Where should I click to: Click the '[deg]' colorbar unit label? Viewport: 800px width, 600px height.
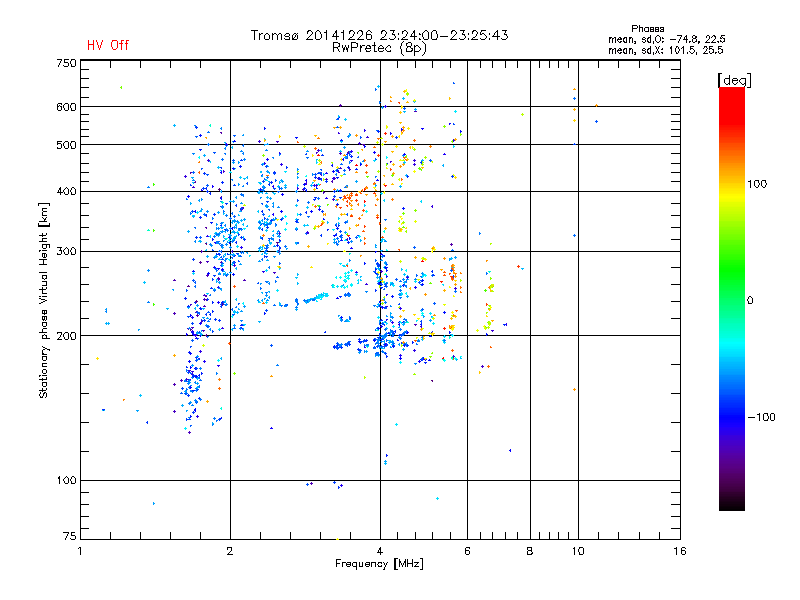pyautogui.click(x=734, y=80)
